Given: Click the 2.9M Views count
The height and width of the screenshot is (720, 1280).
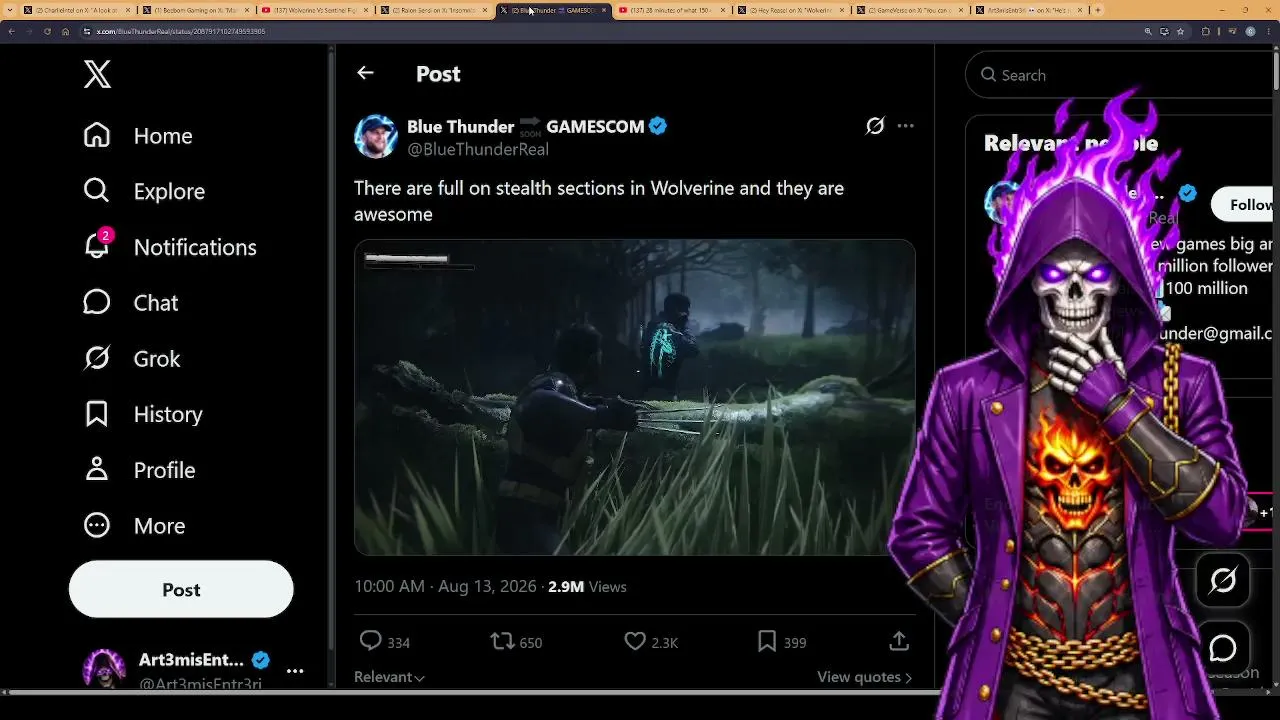Looking at the screenshot, I should (x=587, y=587).
